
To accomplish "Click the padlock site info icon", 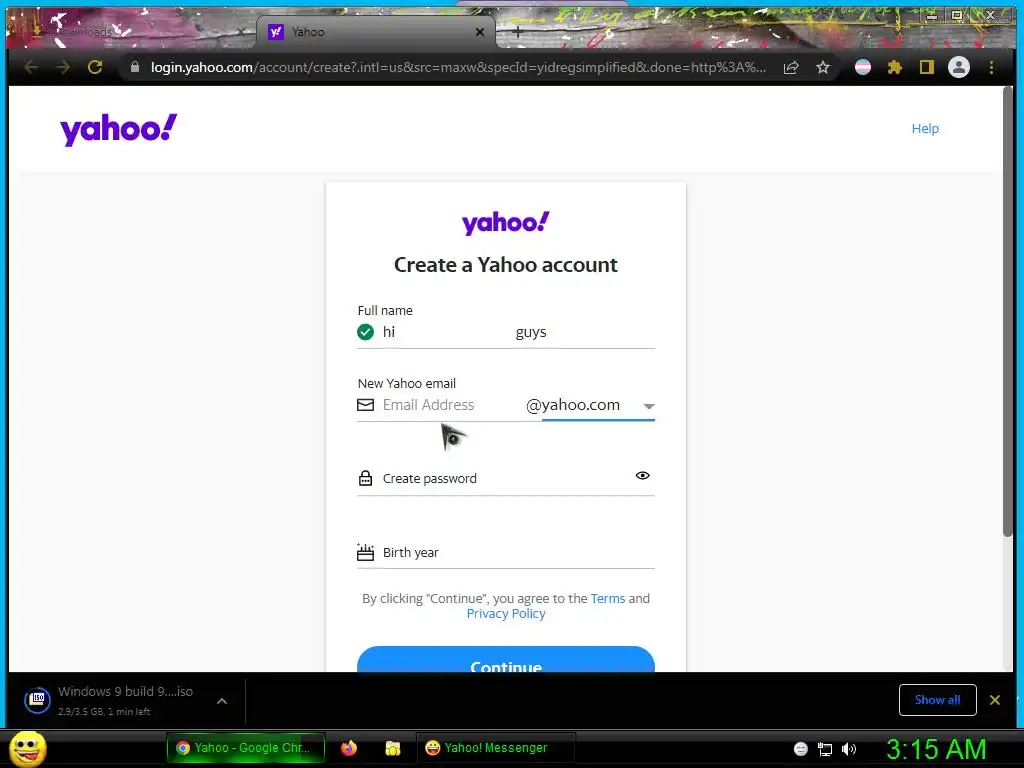I will point(135,67).
